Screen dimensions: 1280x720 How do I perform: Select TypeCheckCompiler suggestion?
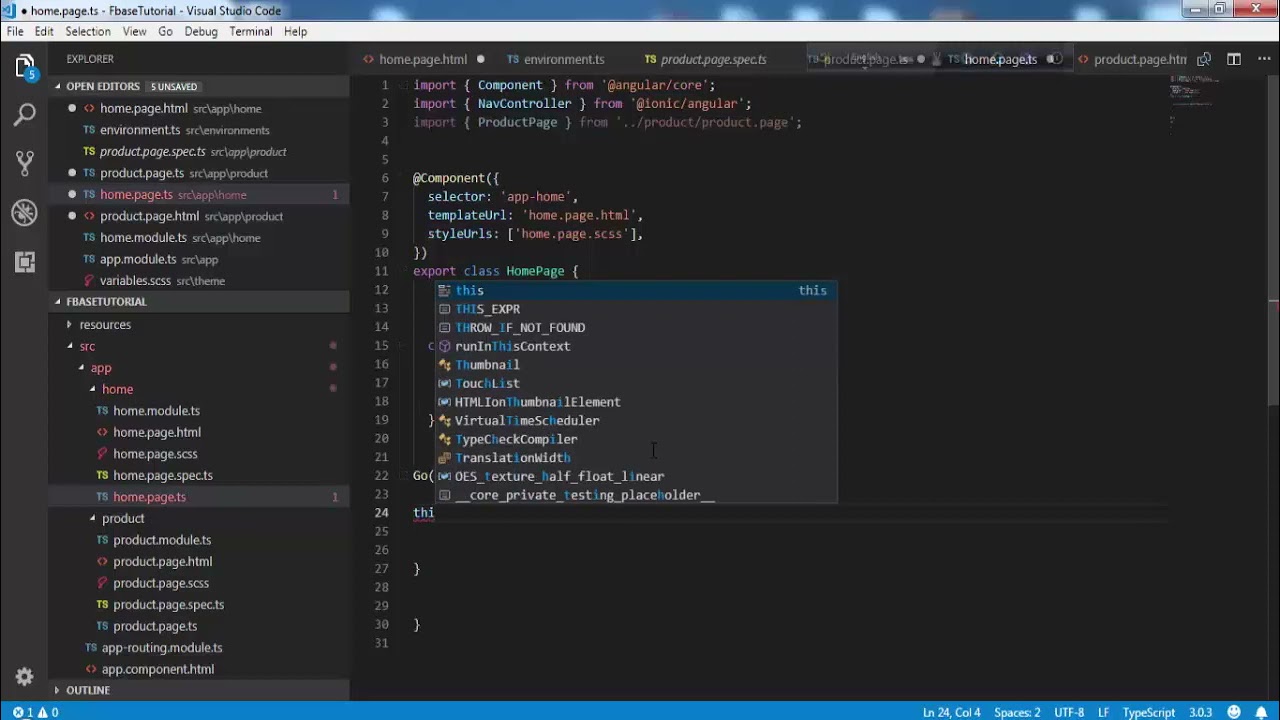tap(635, 439)
